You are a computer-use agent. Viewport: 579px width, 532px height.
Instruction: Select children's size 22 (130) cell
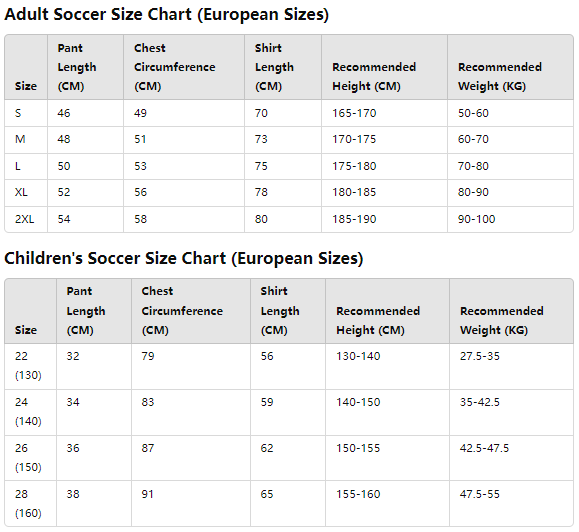tap(30, 366)
